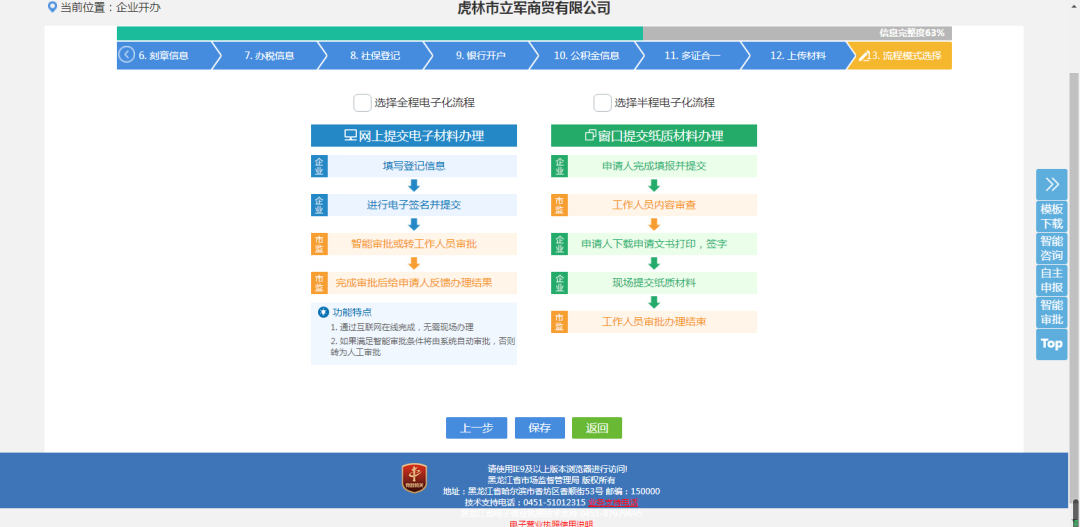Click the red emblem logo in the footer
This screenshot has width=1080, height=527.
coord(415,478)
